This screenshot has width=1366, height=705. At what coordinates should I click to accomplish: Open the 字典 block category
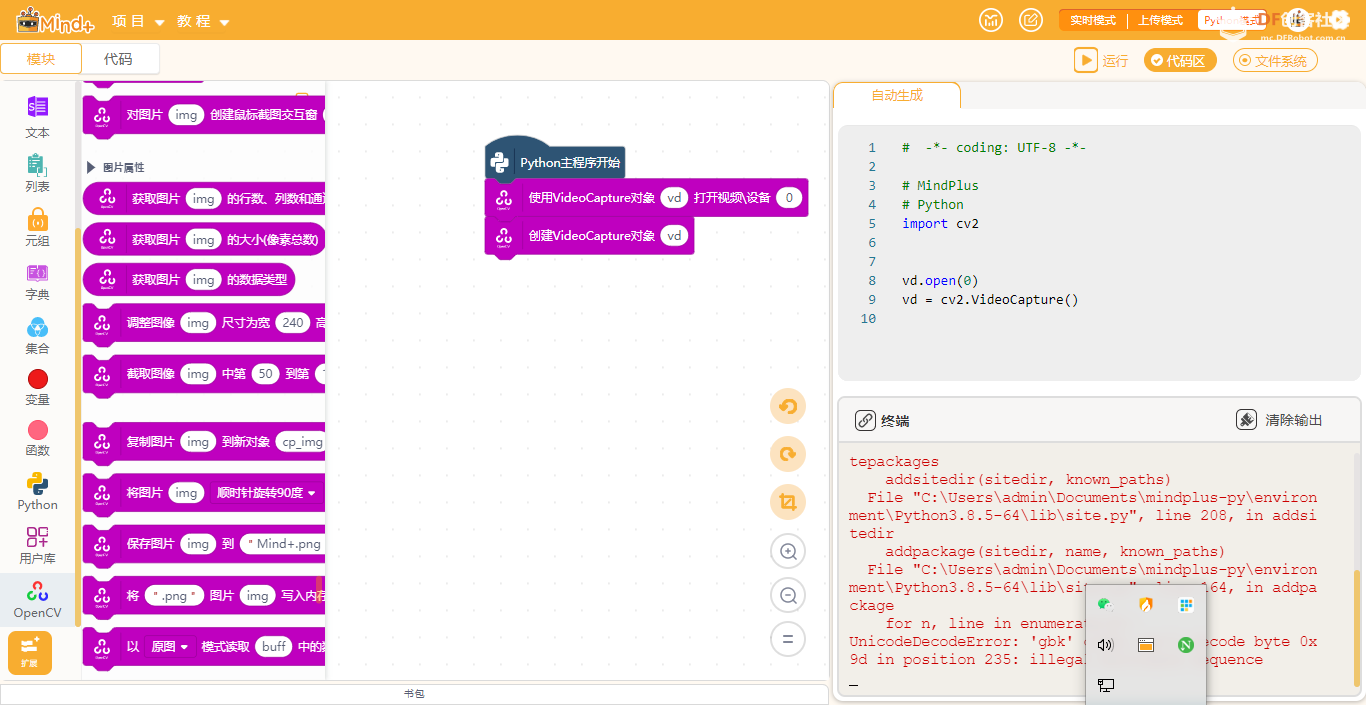tap(37, 281)
